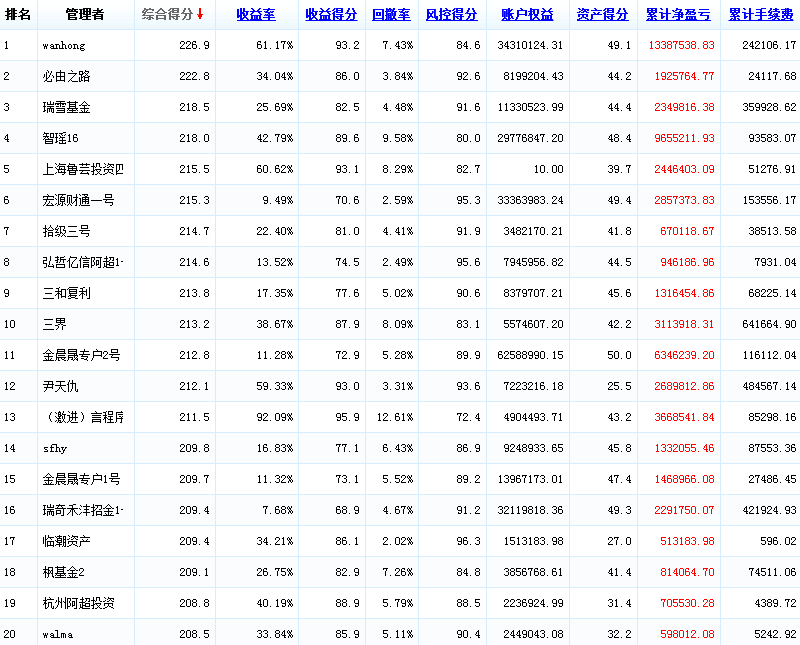Click composite score 222.8
This screenshot has width=800, height=645.
coord(194,77)
